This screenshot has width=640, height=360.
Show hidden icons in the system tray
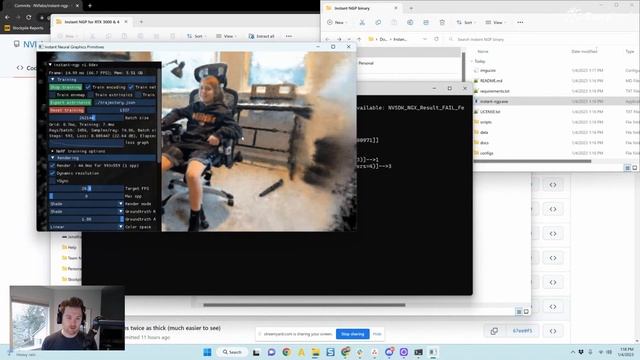tap(573, 352)
